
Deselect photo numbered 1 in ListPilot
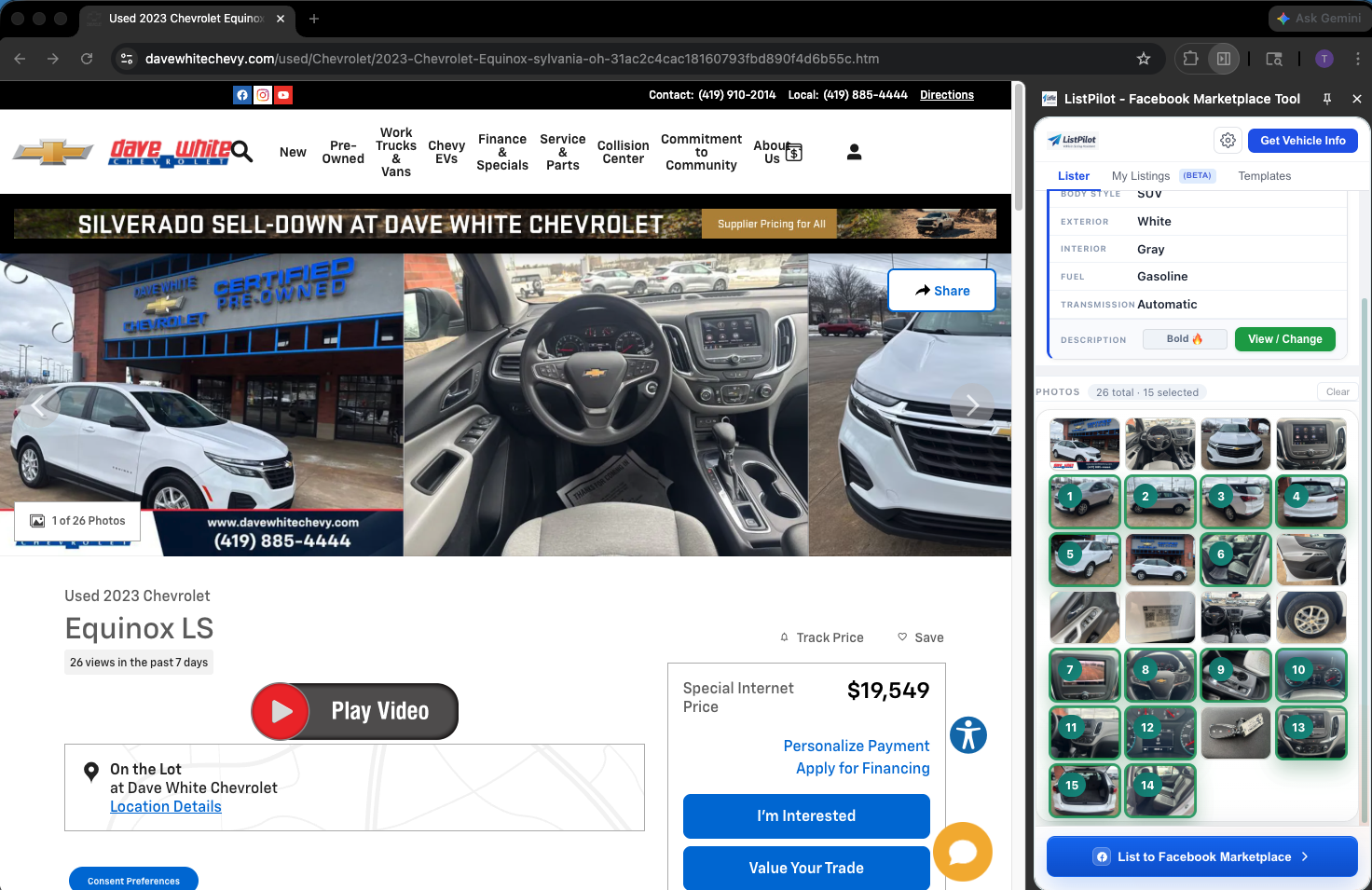(1085, 501)
